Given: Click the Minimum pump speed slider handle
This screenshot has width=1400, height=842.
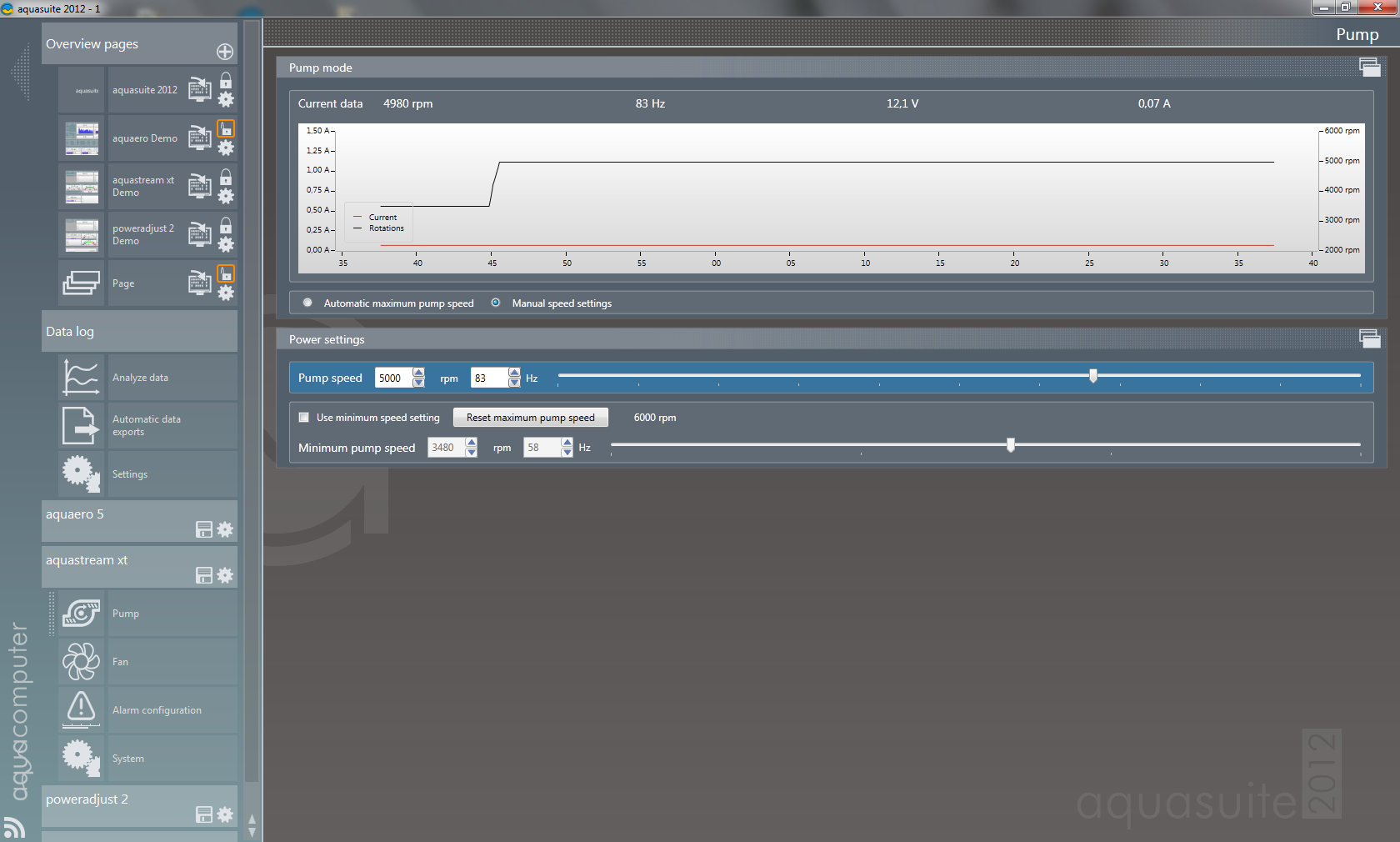Looking at the screenshot, I should 1011,445.
